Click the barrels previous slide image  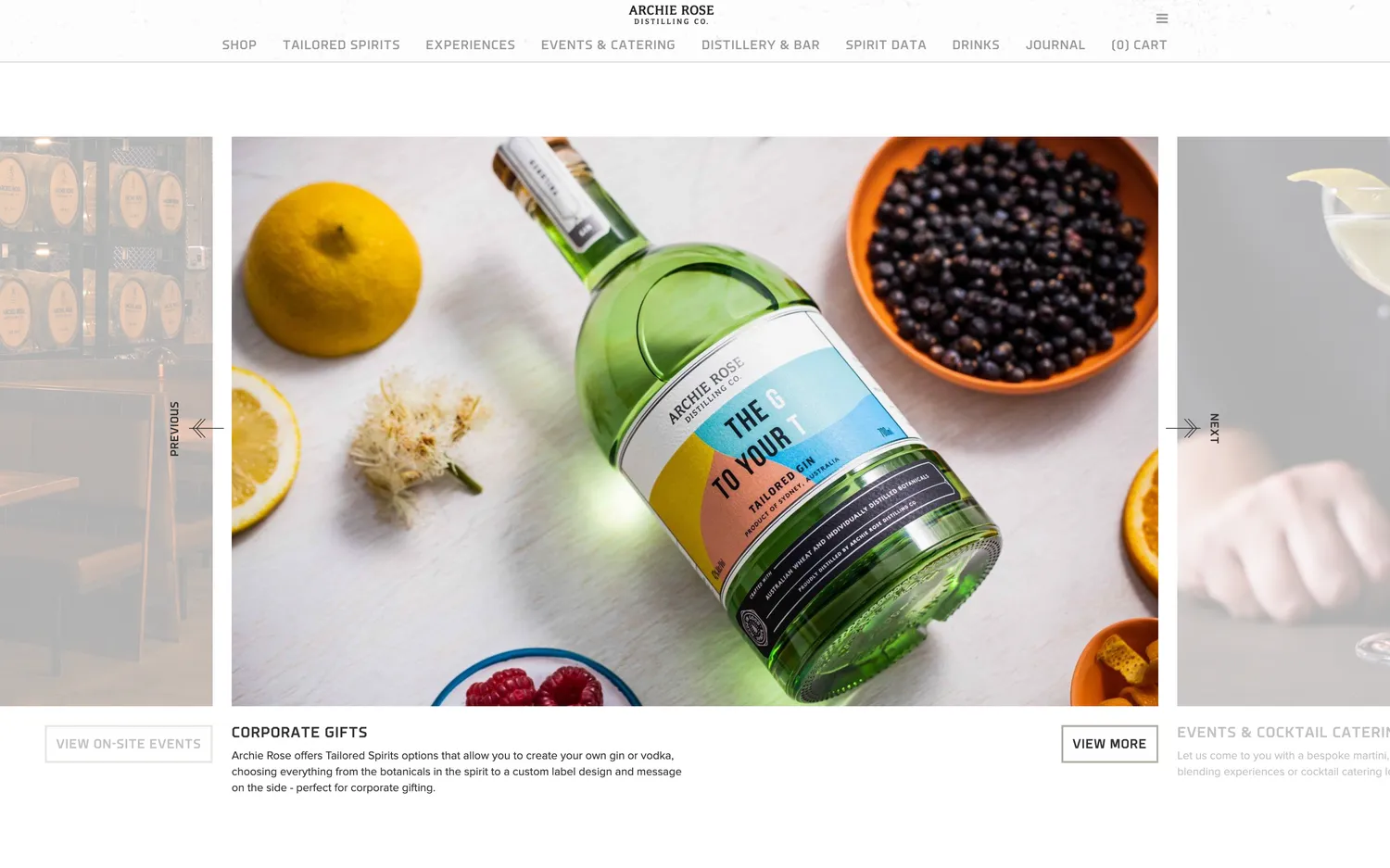coord(106,421)
